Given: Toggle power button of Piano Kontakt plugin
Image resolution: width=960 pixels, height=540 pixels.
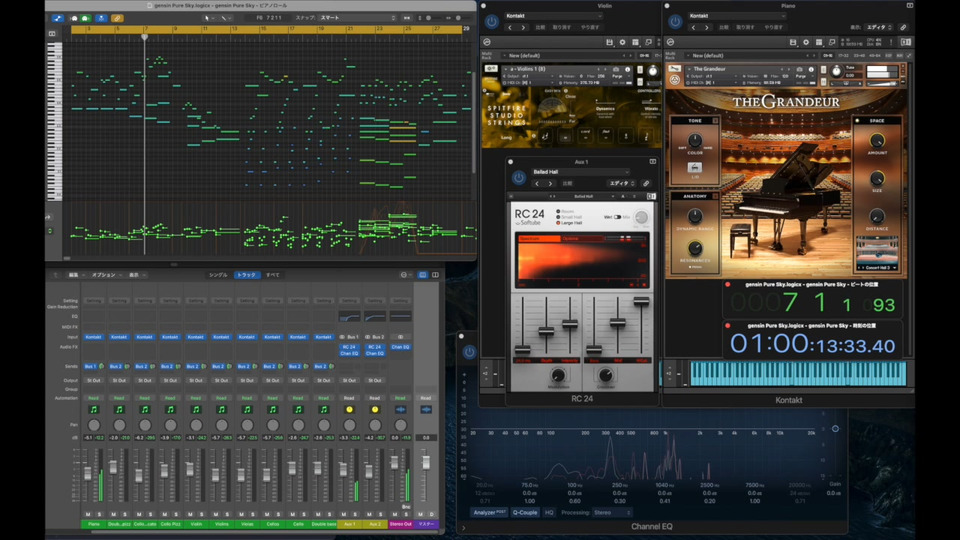Looking at the screenshot, I should coord(675,21).
